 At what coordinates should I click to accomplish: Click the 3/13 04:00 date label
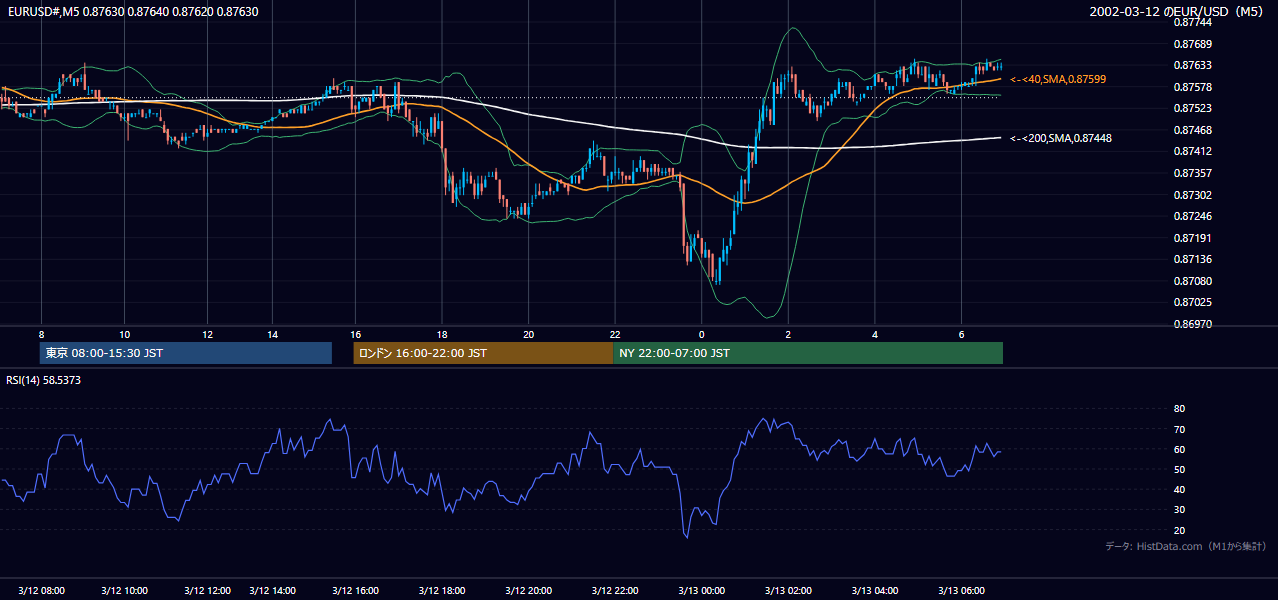tap(875, 590)
